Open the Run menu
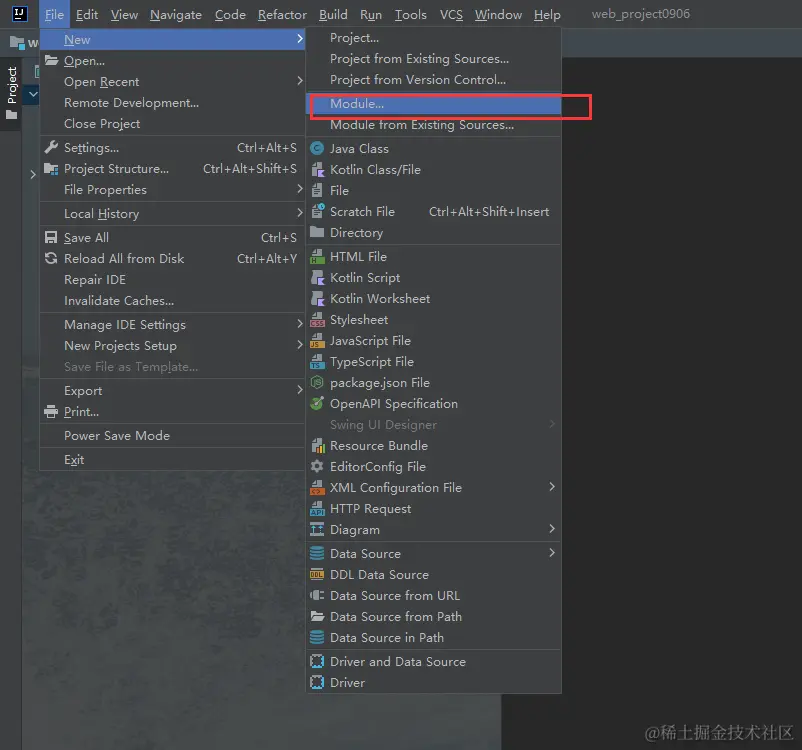Screen dimensions: 802x750 (371, 15)
